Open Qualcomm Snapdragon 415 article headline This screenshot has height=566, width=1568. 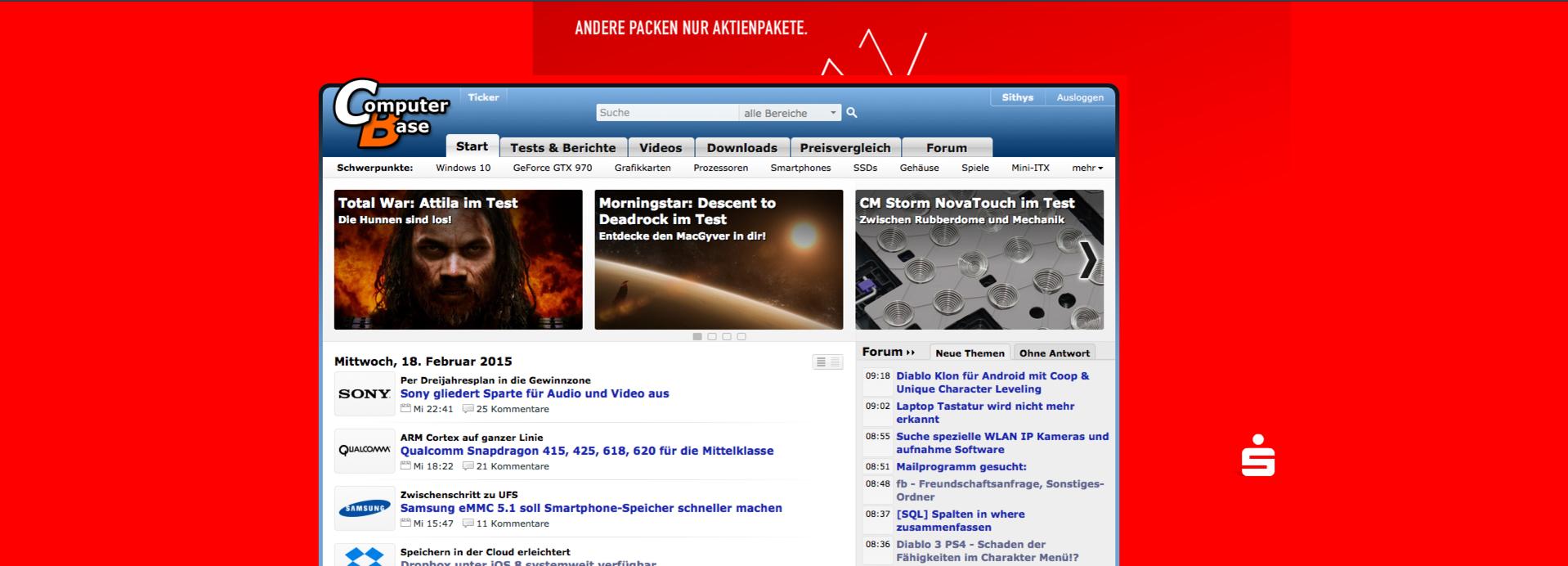[587, 451]
